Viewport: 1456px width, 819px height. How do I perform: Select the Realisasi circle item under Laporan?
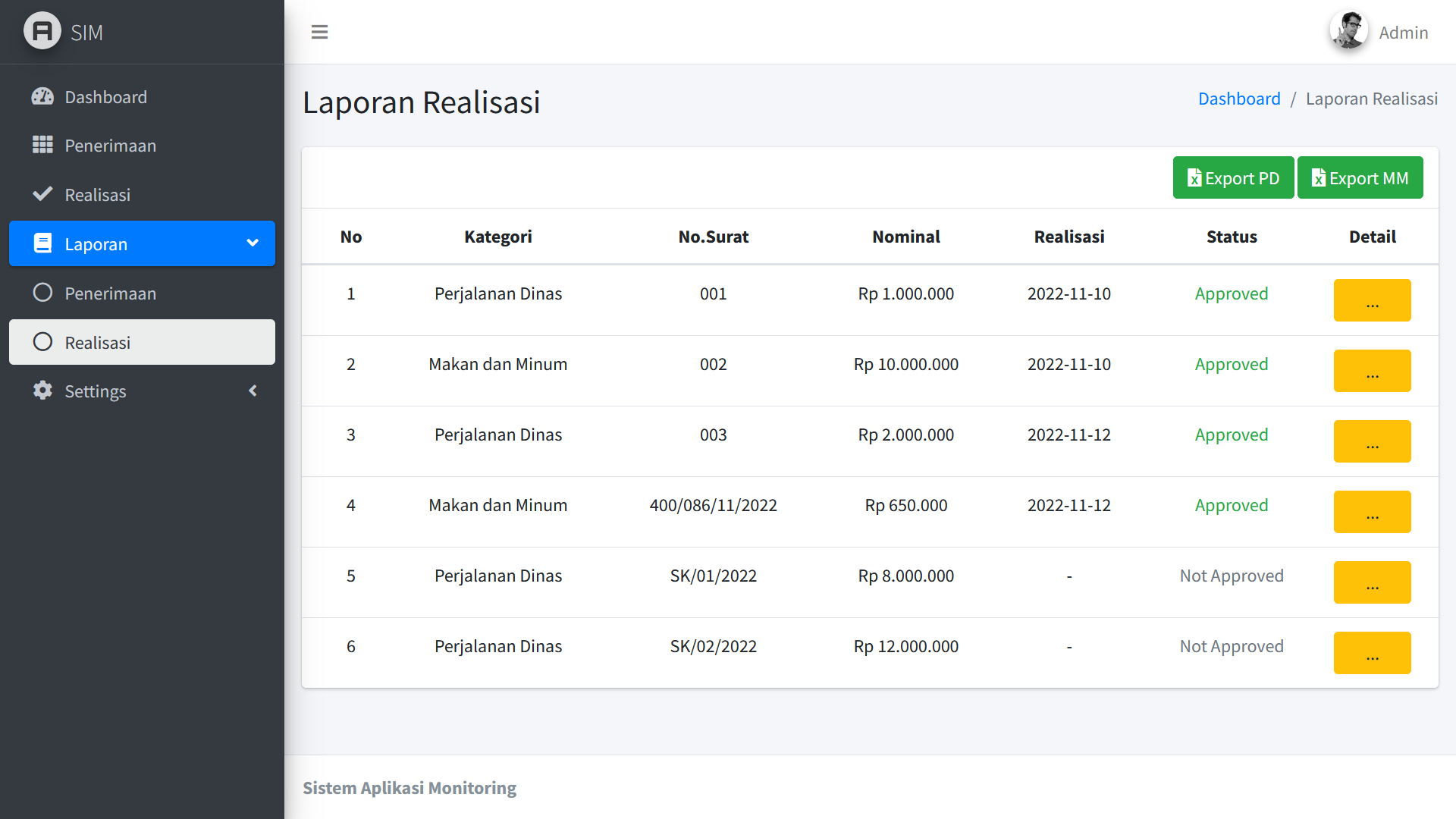98,343
